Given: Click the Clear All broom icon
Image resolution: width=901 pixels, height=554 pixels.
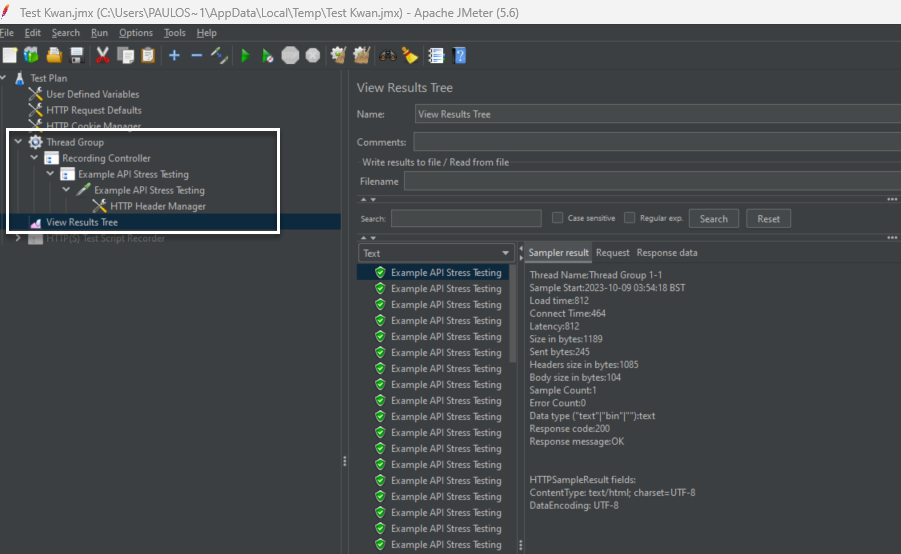Looking at the screenshot, I should [361, 55].
